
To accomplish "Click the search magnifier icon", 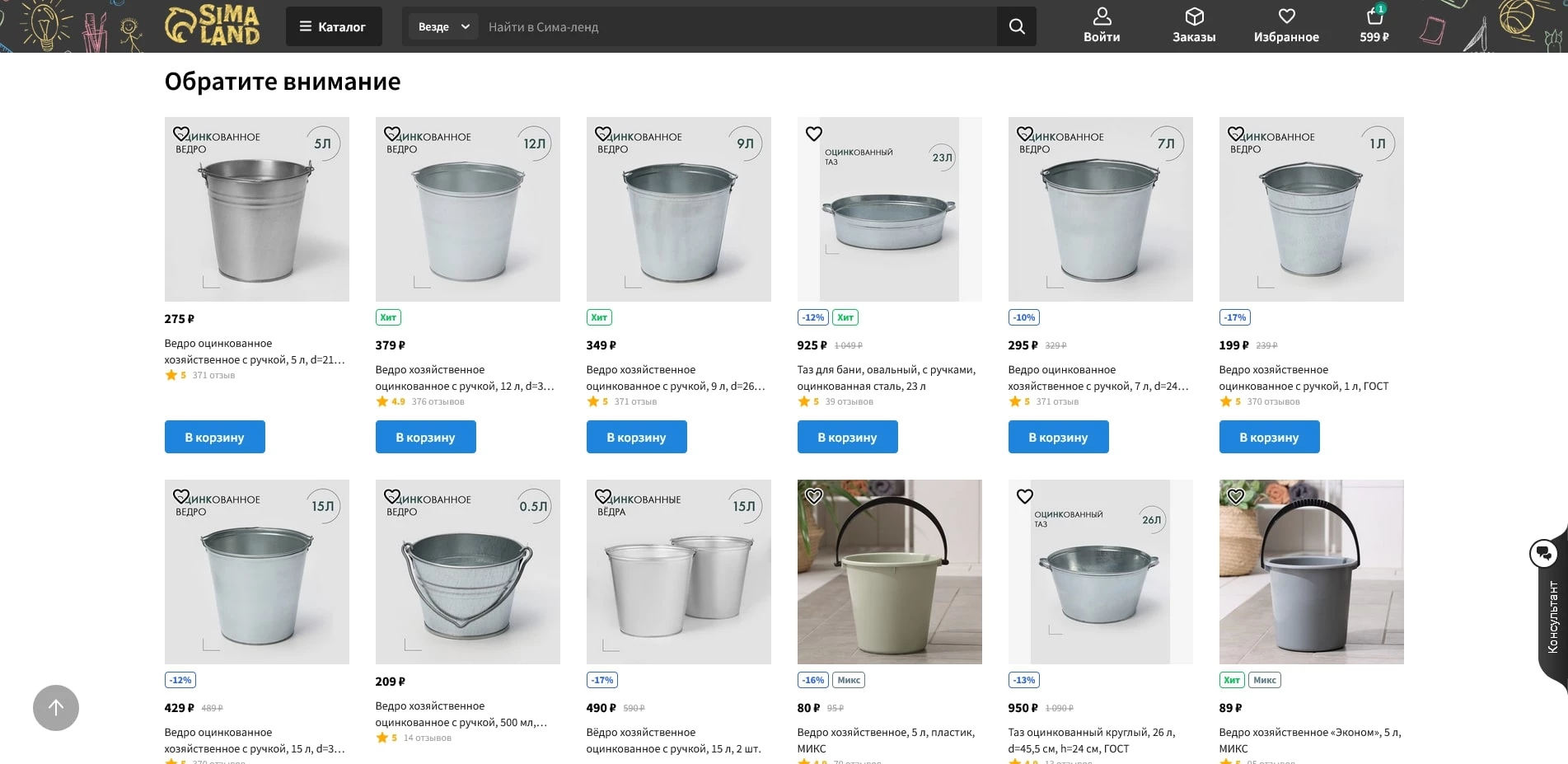I will (x=1017, y=26).
